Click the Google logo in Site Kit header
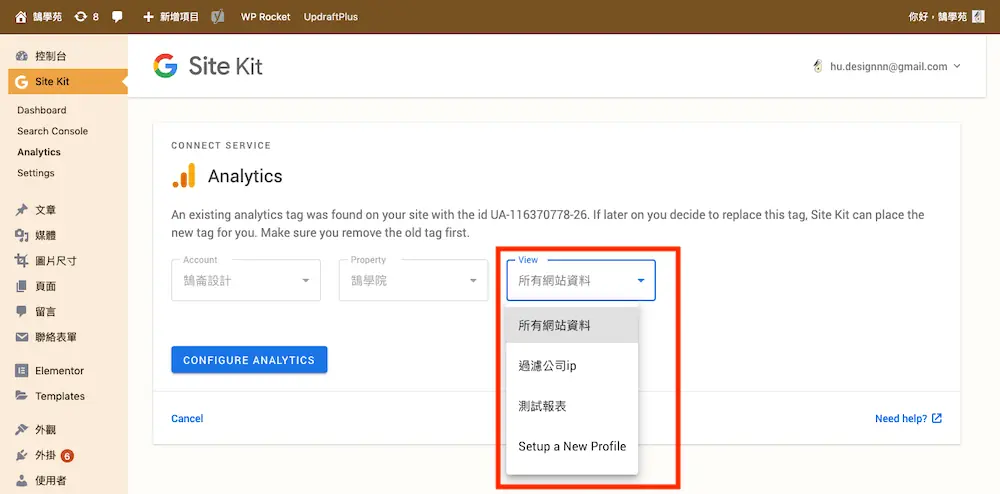Screen dimensions: 1000x494 [165, 66]
